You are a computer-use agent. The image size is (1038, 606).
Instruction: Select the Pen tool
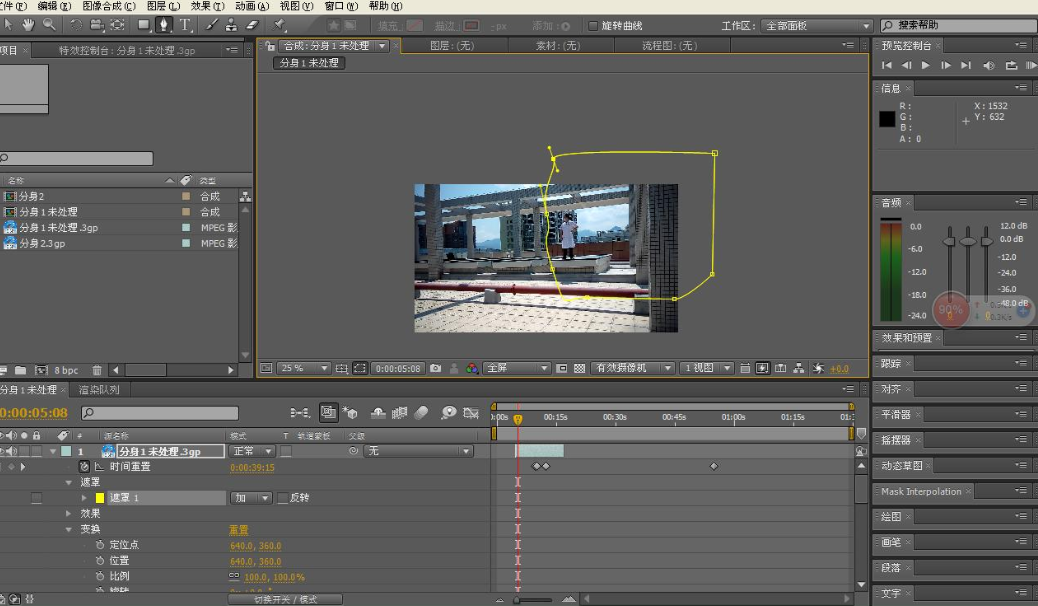pyautogui.click(x=165, y=25)
